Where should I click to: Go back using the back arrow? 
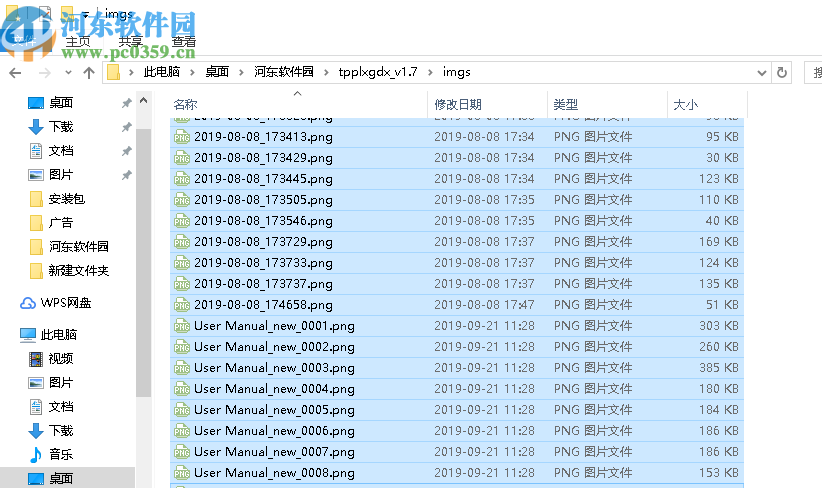(15, 73)
